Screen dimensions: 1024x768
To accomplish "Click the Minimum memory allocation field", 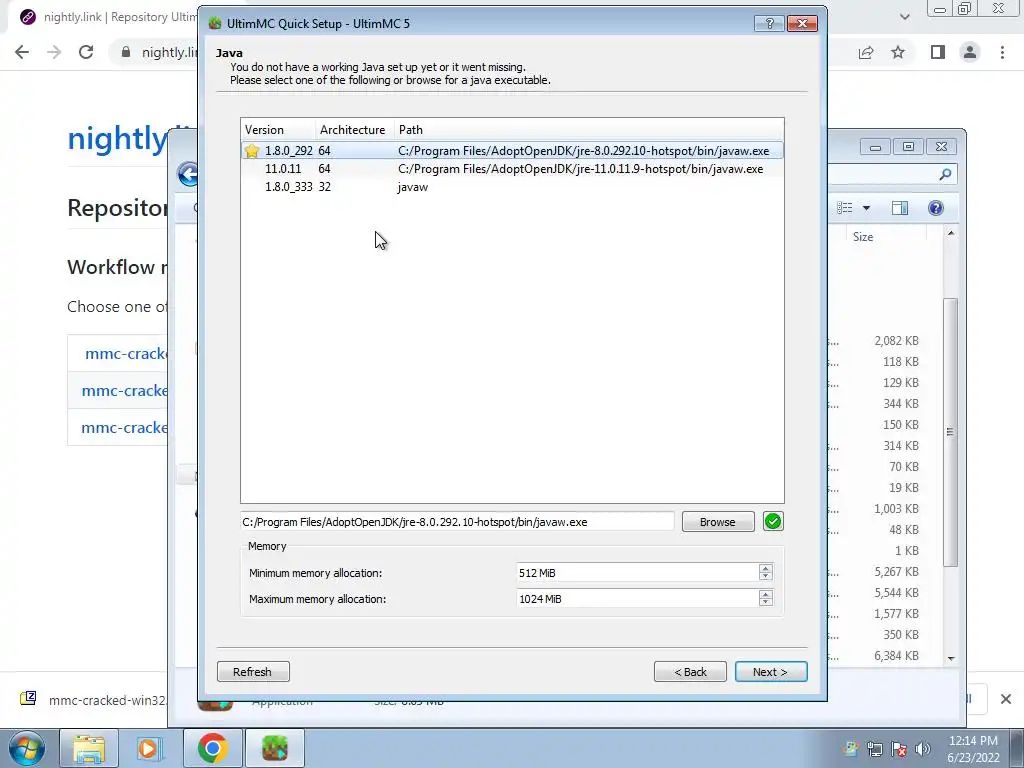I will (637, 573).
